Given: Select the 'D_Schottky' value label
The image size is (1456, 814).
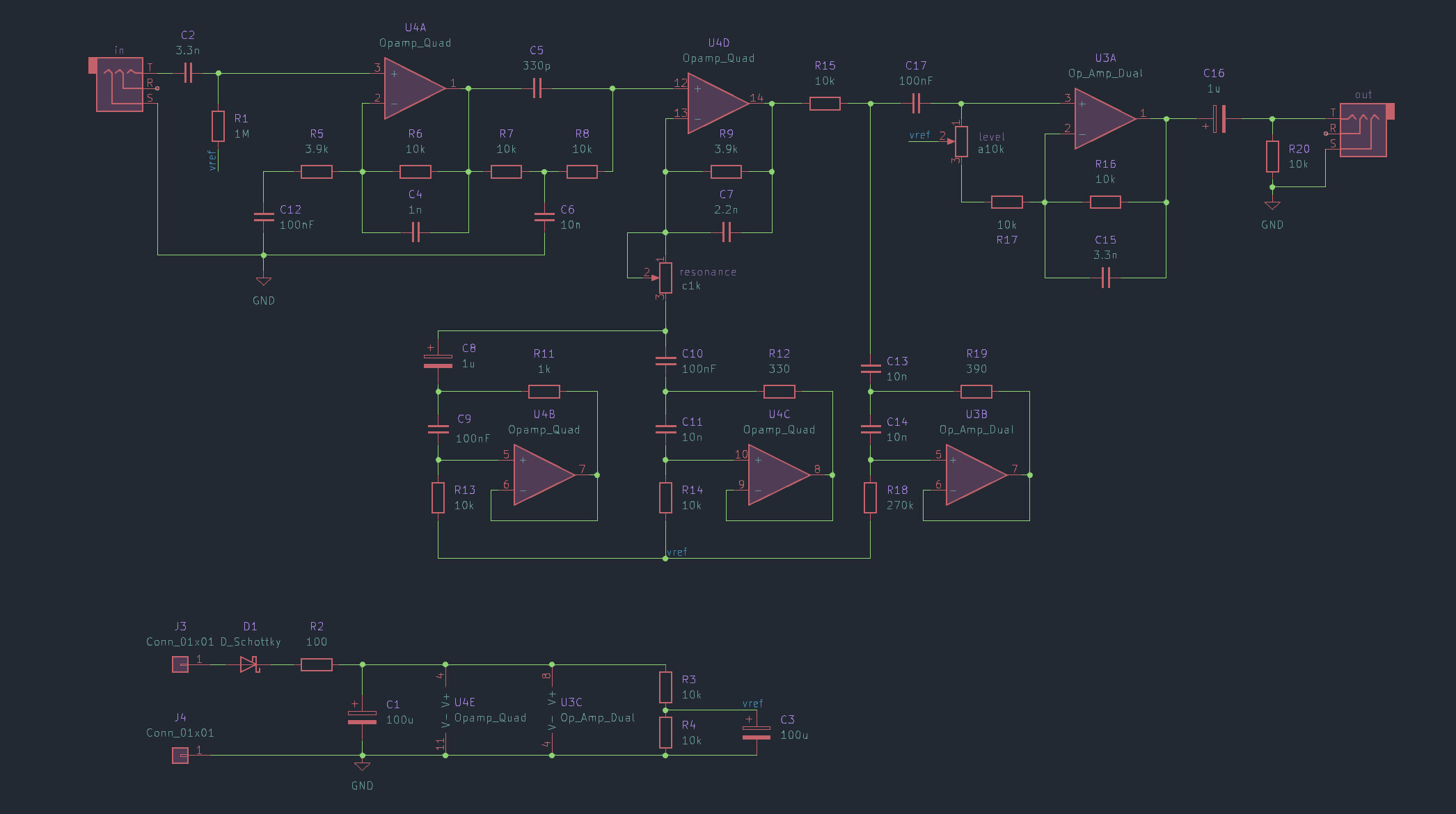Looking at the screenshot, I should (251, 641).
